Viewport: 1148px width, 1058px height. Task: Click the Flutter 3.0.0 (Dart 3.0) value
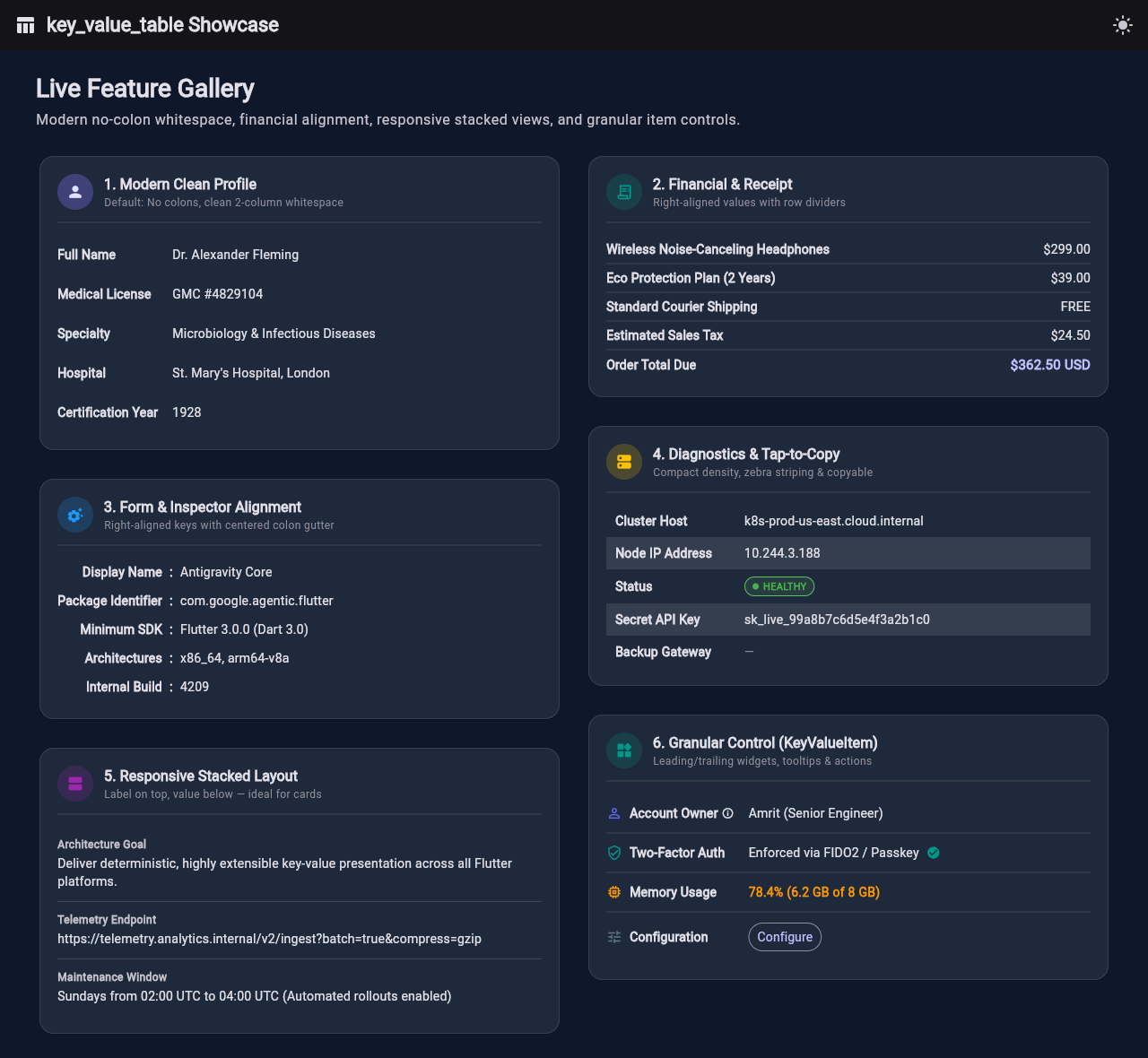244,629
